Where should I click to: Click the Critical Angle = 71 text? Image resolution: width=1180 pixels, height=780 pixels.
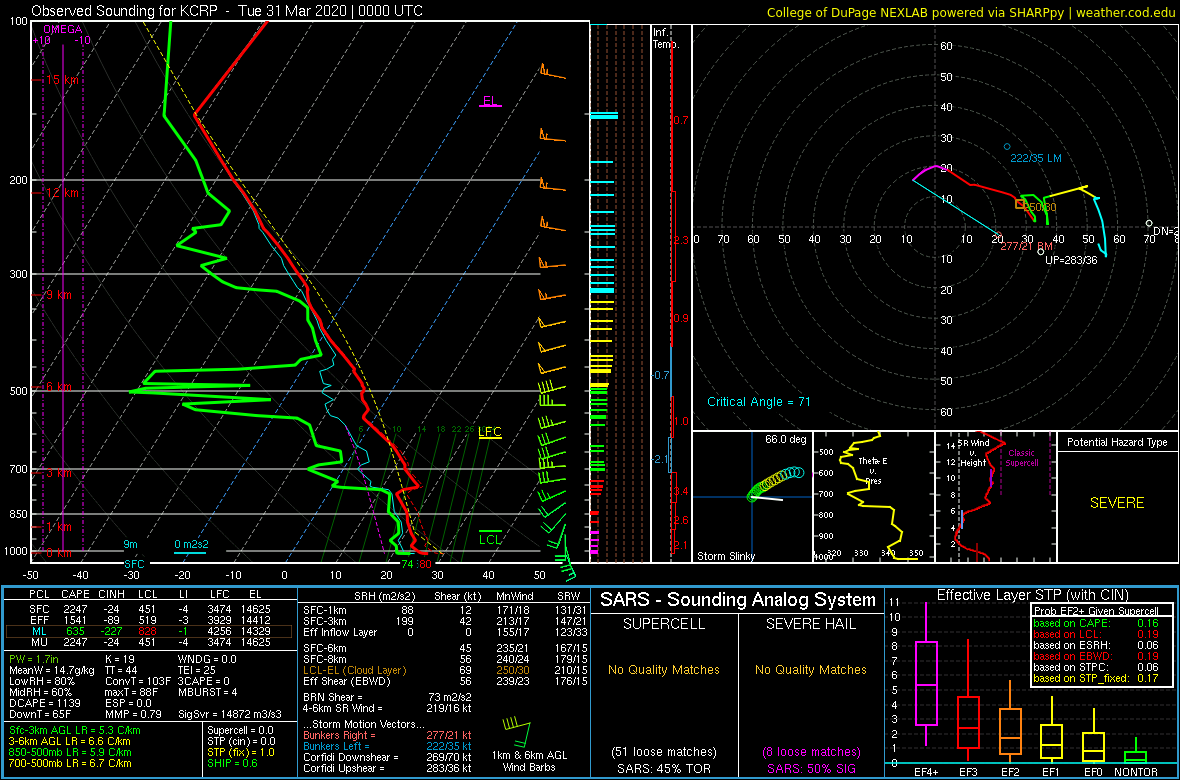[x=758, y=402]
